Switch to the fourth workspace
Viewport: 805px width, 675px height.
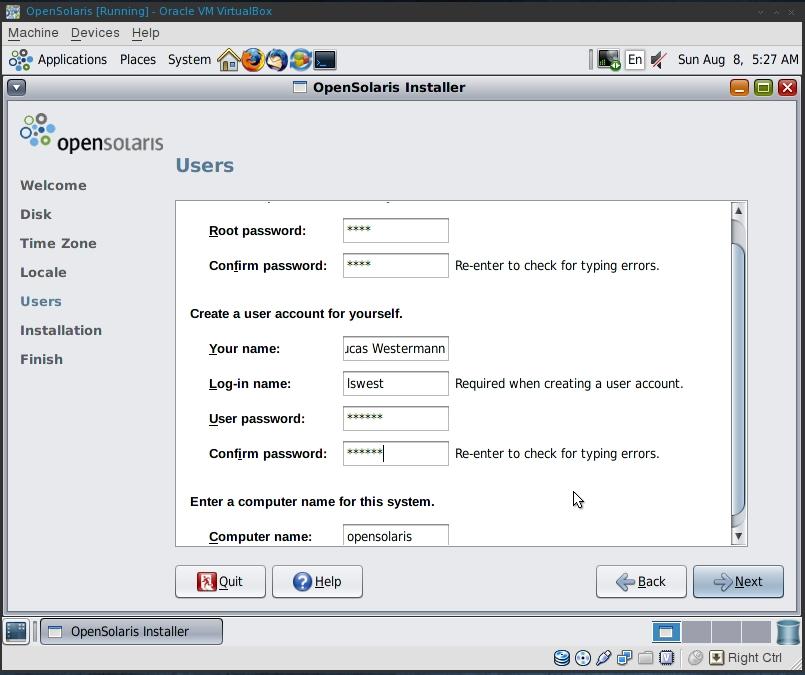click(756, 631)
